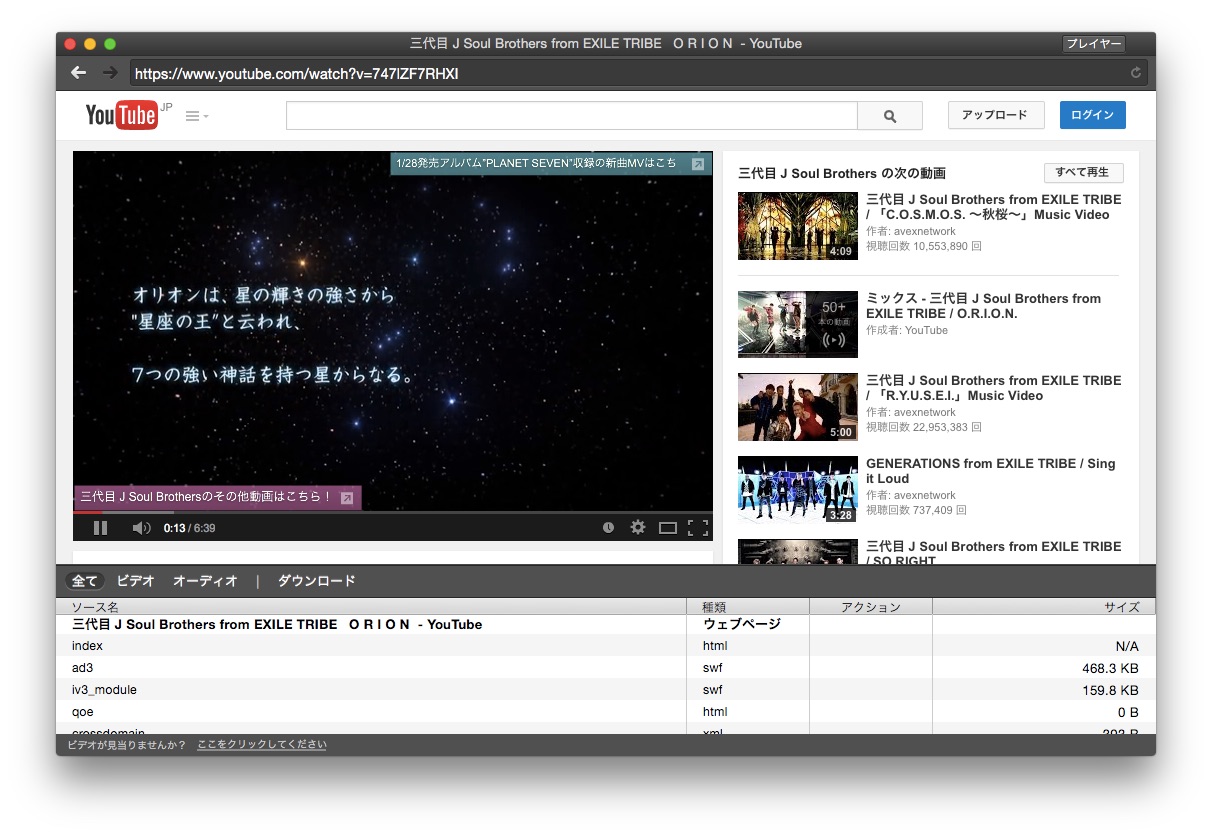The height and width of the screenshot is (836, 1212).
Task: Open C.O.S.M.O.S. Music Video thumbnail
Action: [798, 226]
